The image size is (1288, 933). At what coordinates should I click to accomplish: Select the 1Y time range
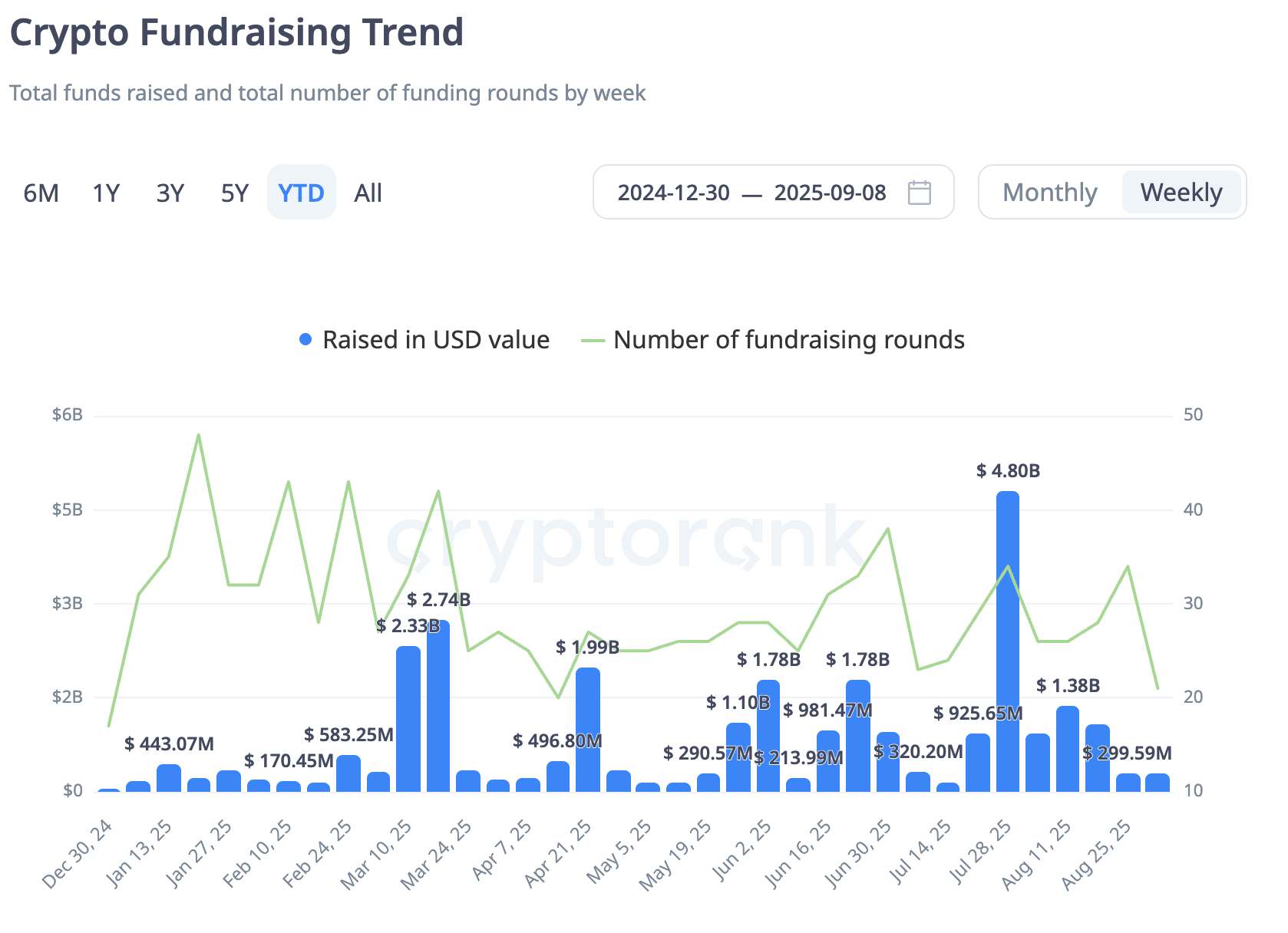coord(106,193)
